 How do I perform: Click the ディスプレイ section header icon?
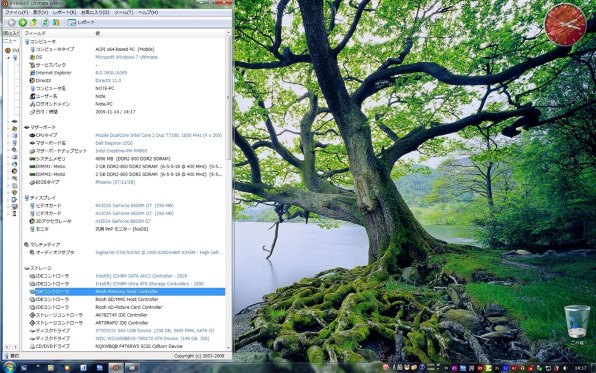pos(27,198)
